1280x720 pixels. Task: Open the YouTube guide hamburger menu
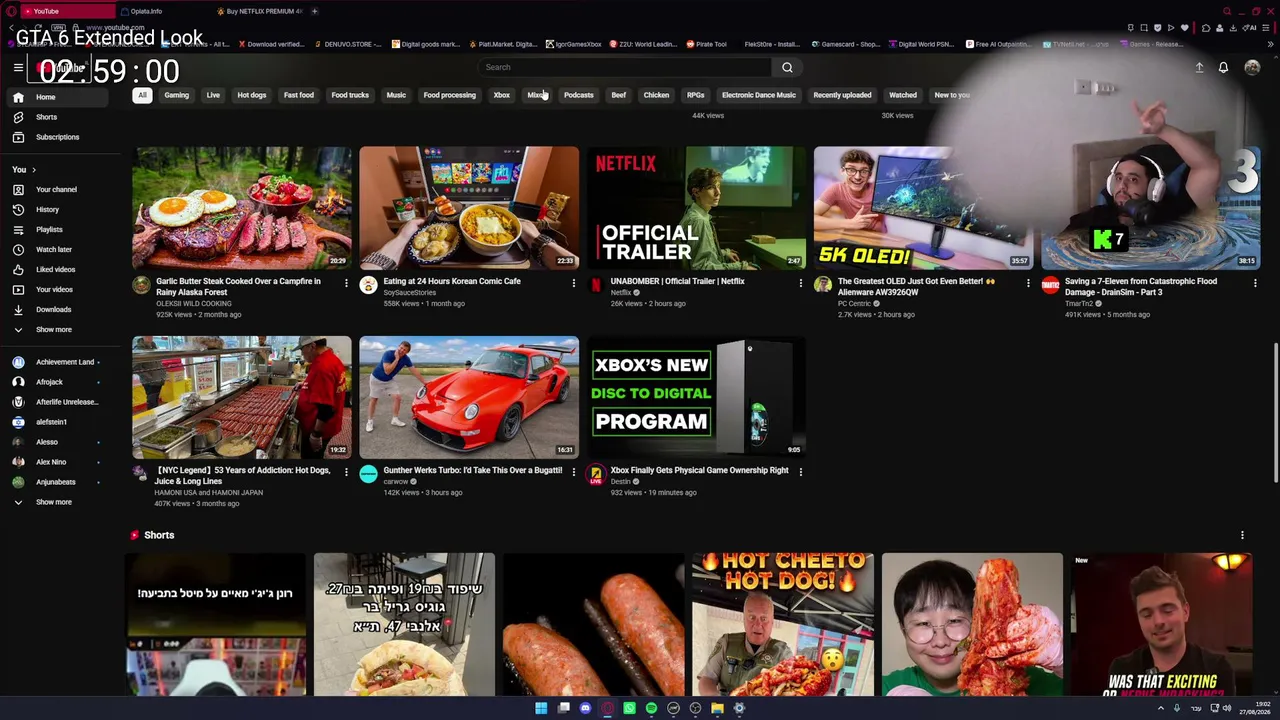(x=18, y=67)
